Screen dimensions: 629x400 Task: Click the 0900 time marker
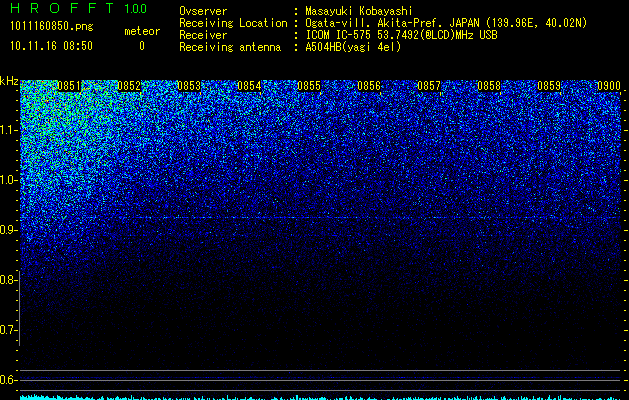coord(609,86)
